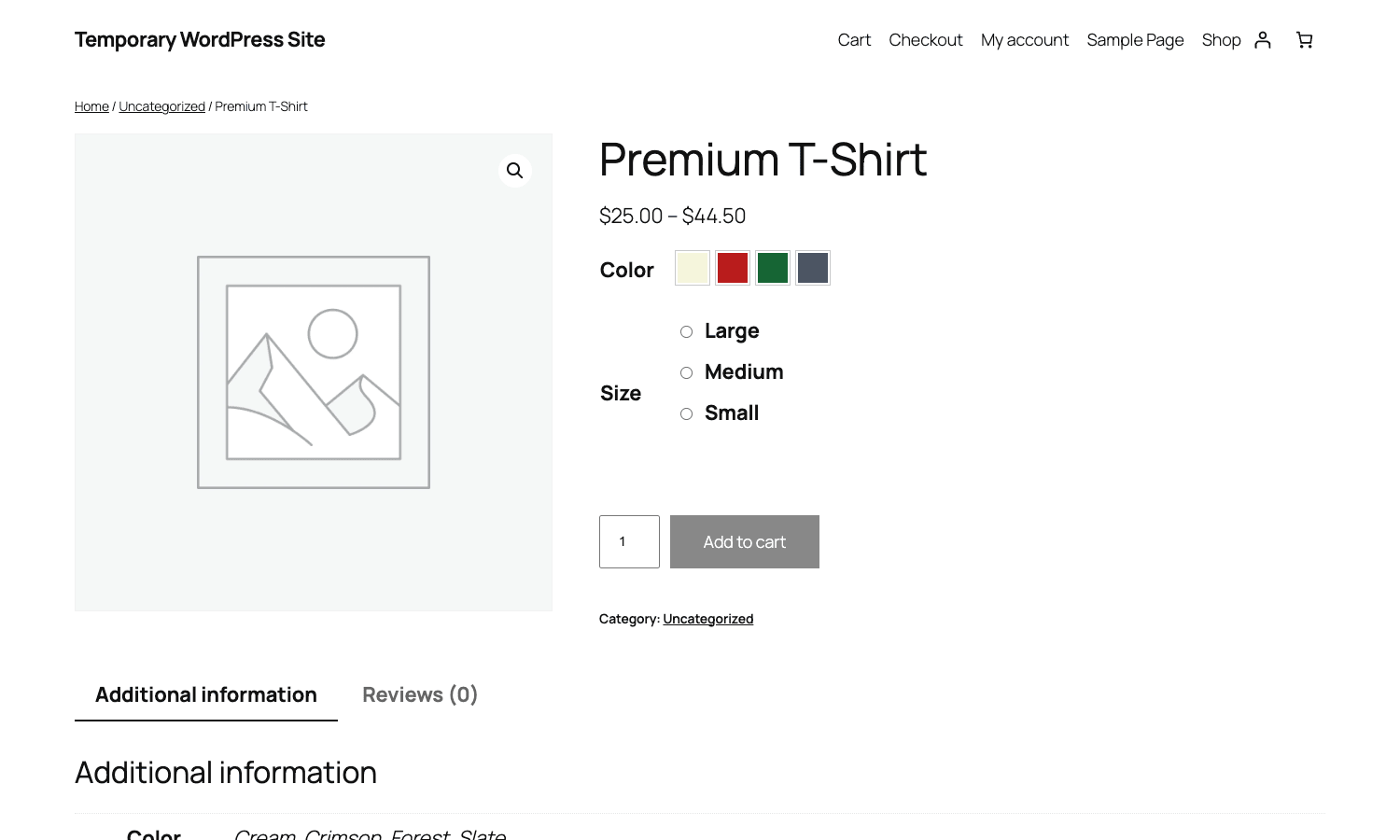Viewport: 1400px width, 840px height.
Task: Open the Sample Page link
Action: pyautogui.click(x=1135, y=40)
